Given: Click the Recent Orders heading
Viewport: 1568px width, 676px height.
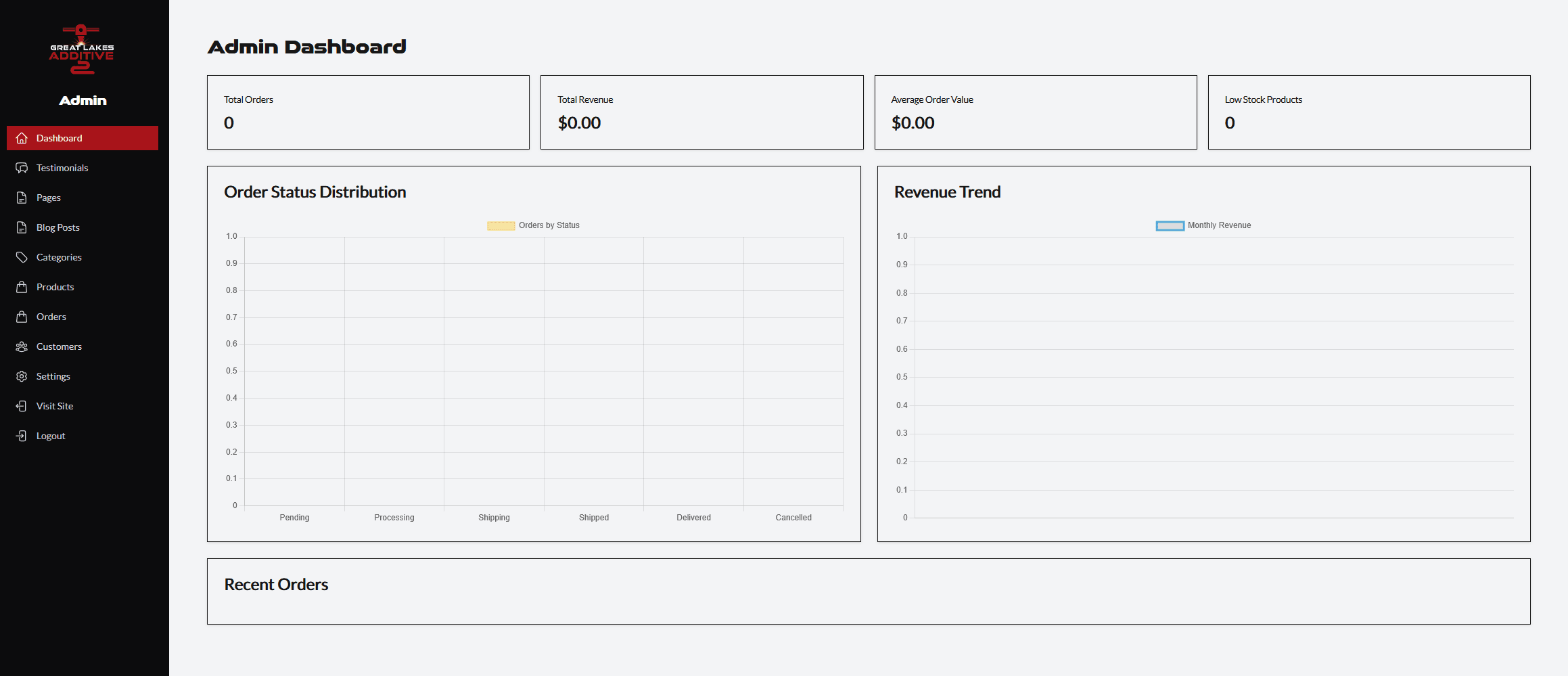Looking at the screenshot, I should [x=276, y=585].
